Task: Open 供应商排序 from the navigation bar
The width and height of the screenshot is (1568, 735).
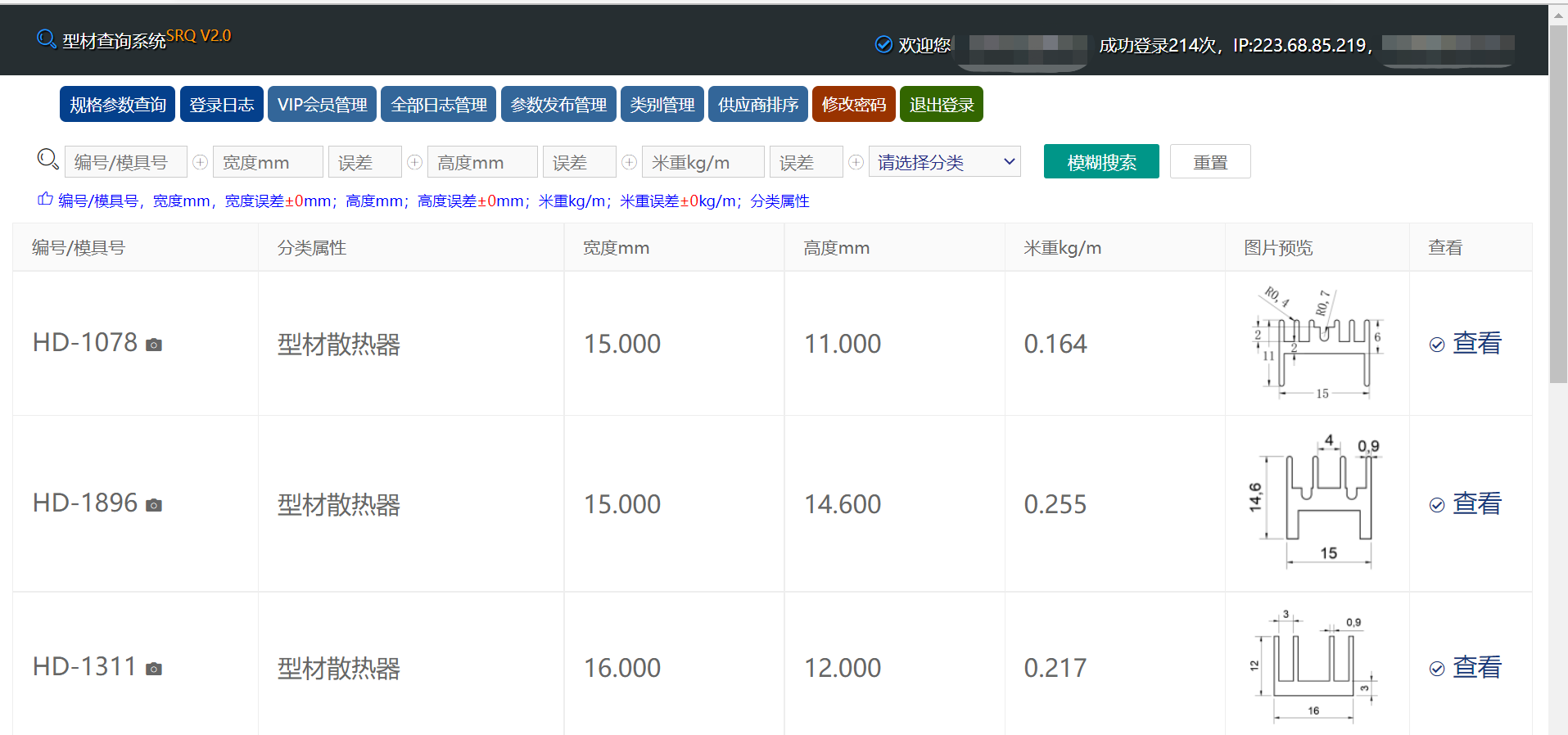Action: pyautogui.click(x=757, y=104)
